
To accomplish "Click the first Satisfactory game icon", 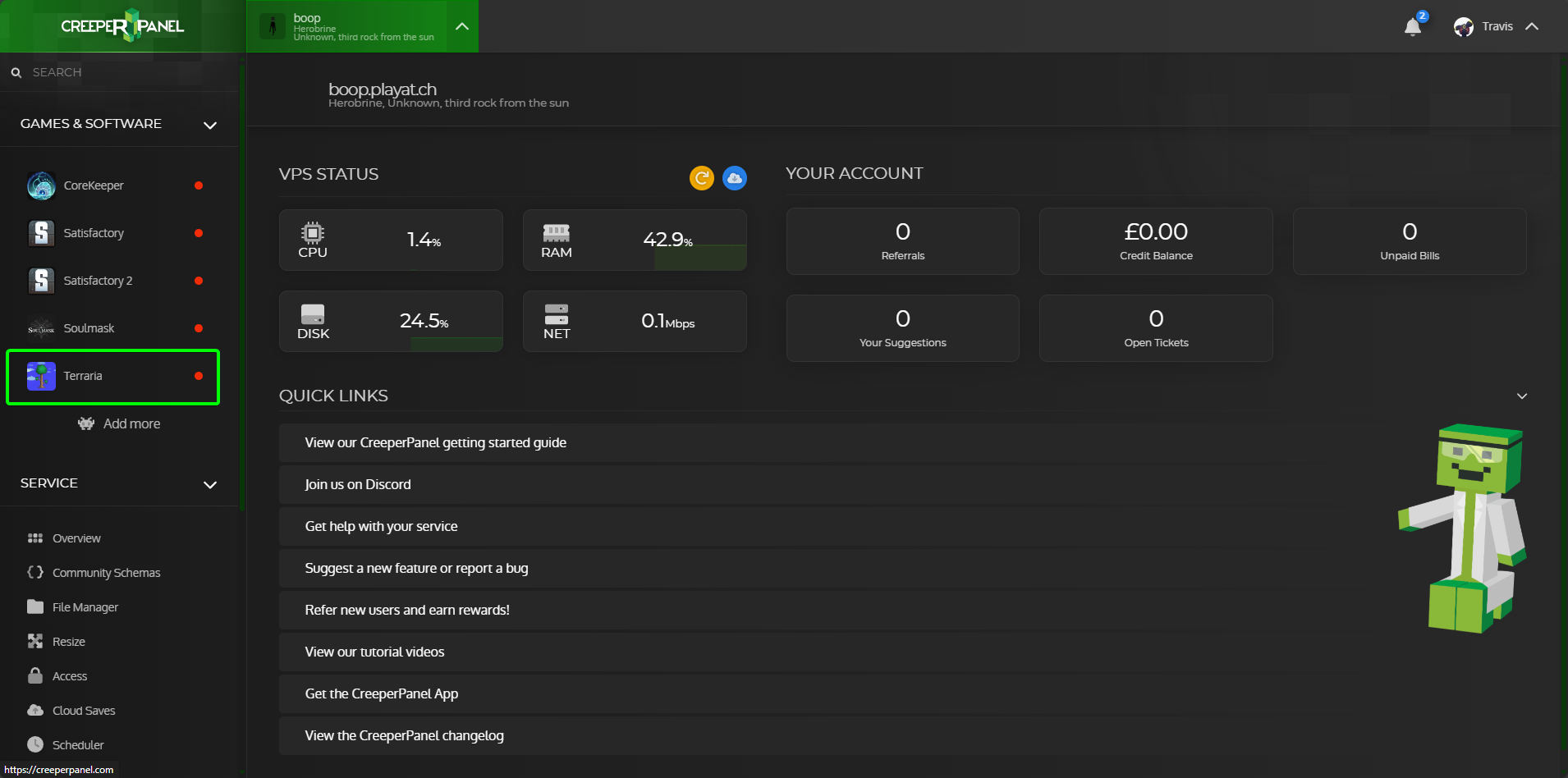I will tap(41, 233).
